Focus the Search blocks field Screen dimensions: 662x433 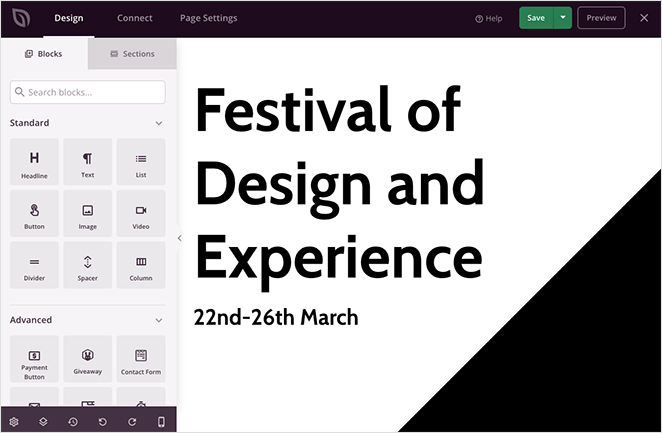click(x=88, y=92)
